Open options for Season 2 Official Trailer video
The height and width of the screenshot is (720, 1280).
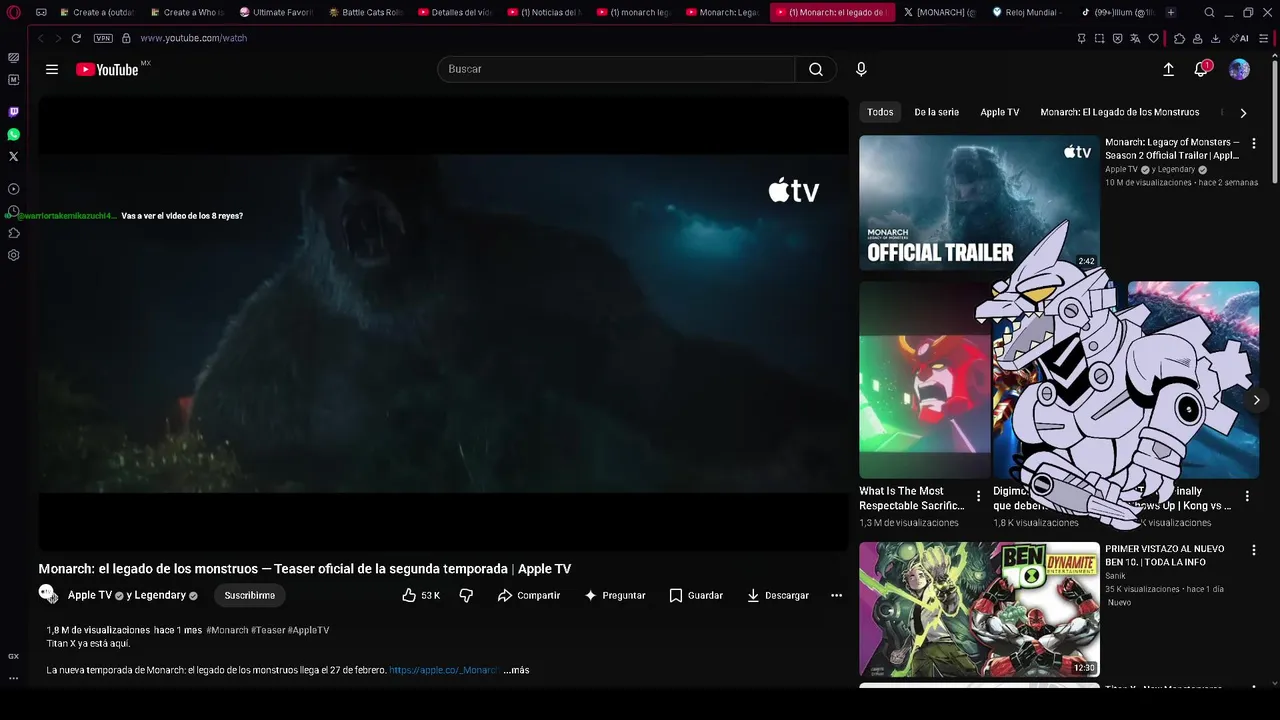point(1254,143)
